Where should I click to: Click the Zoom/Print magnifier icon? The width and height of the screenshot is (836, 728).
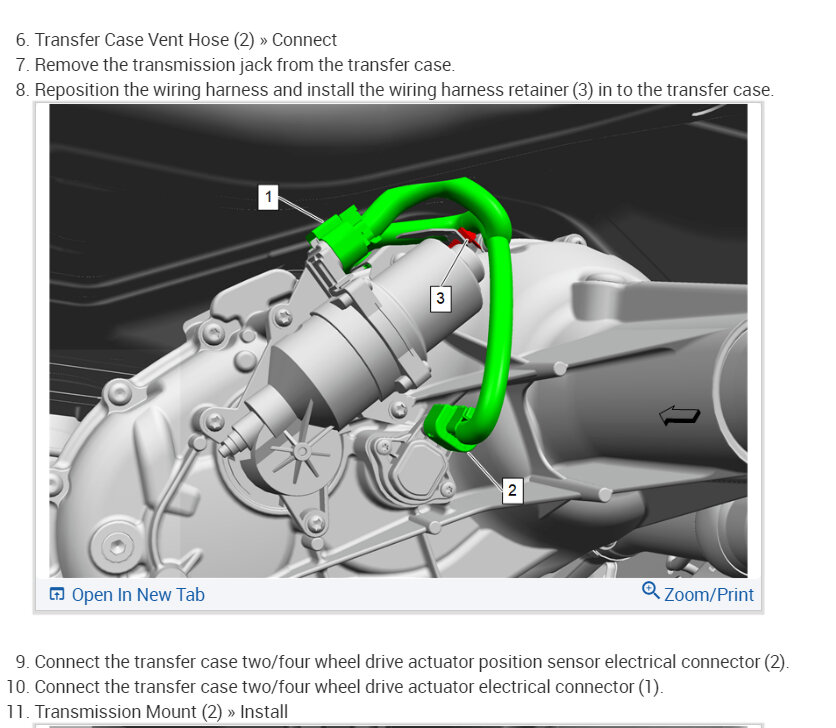coord(650,590)
